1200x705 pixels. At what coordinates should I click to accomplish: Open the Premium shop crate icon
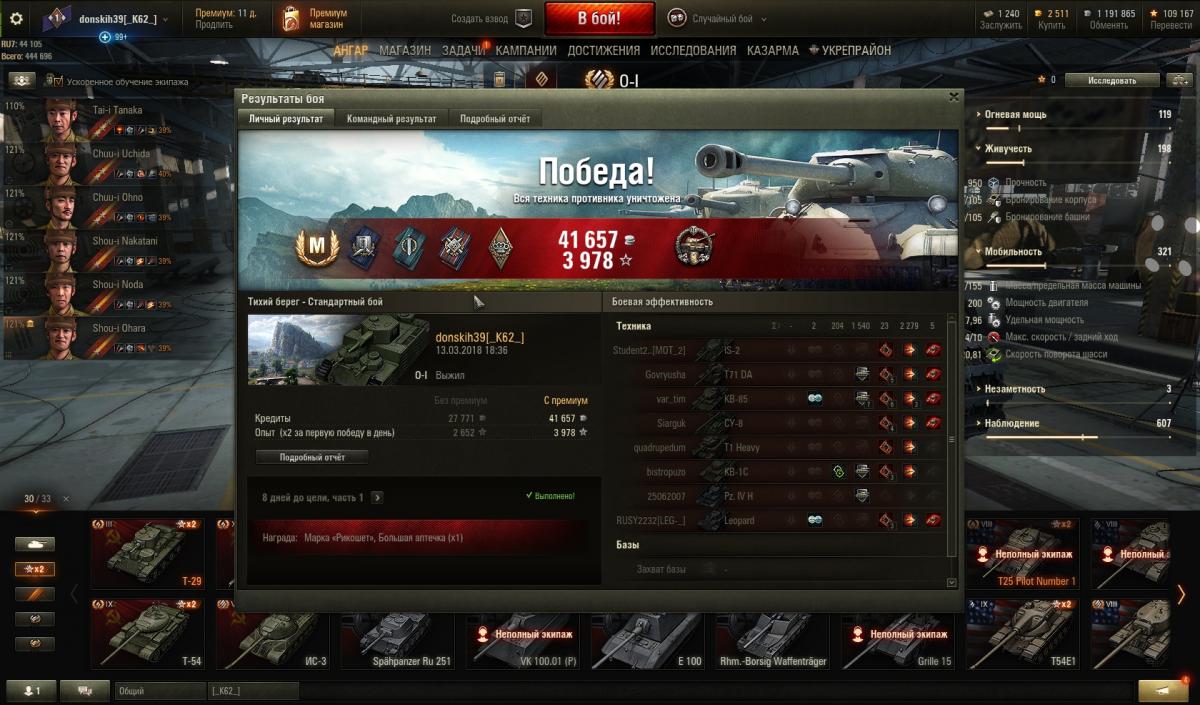pos(290,18)
